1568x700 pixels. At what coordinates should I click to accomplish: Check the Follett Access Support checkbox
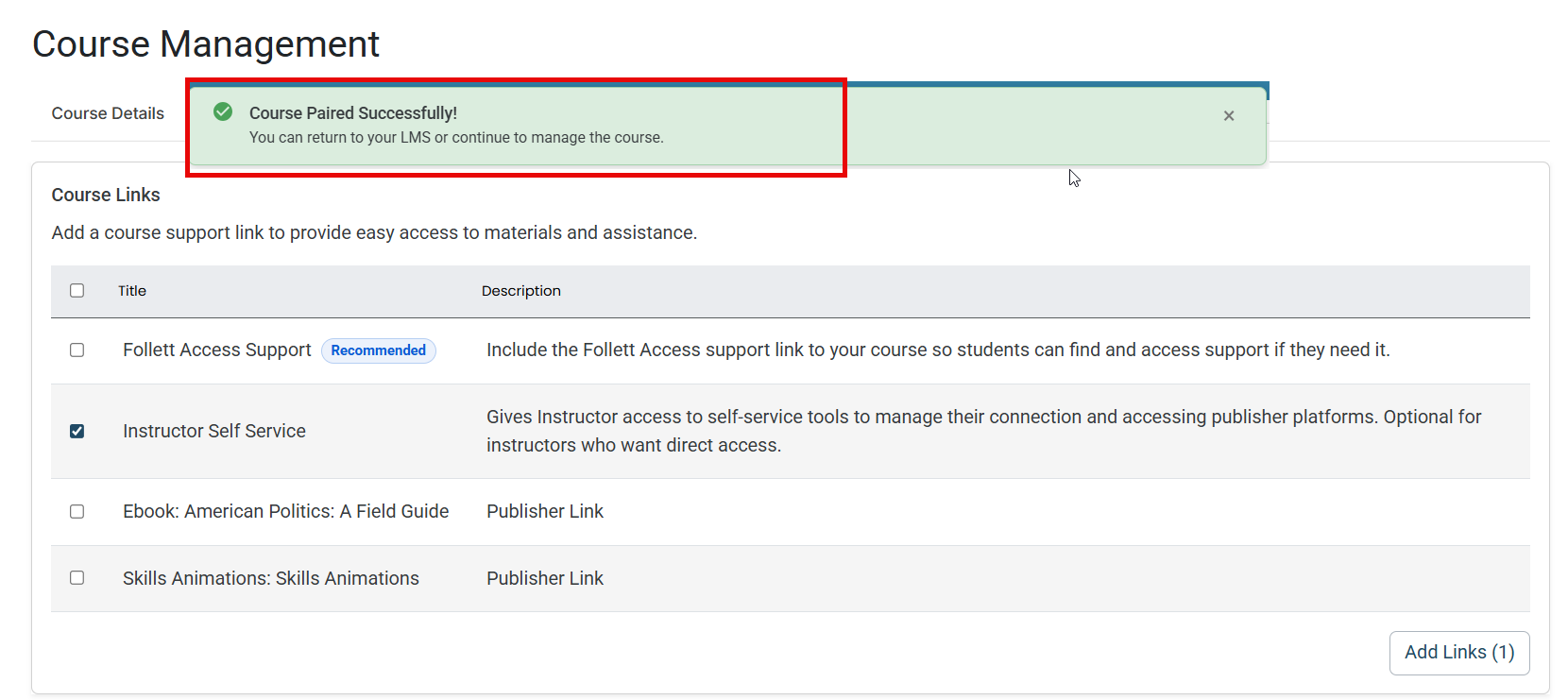click(77, 350)
